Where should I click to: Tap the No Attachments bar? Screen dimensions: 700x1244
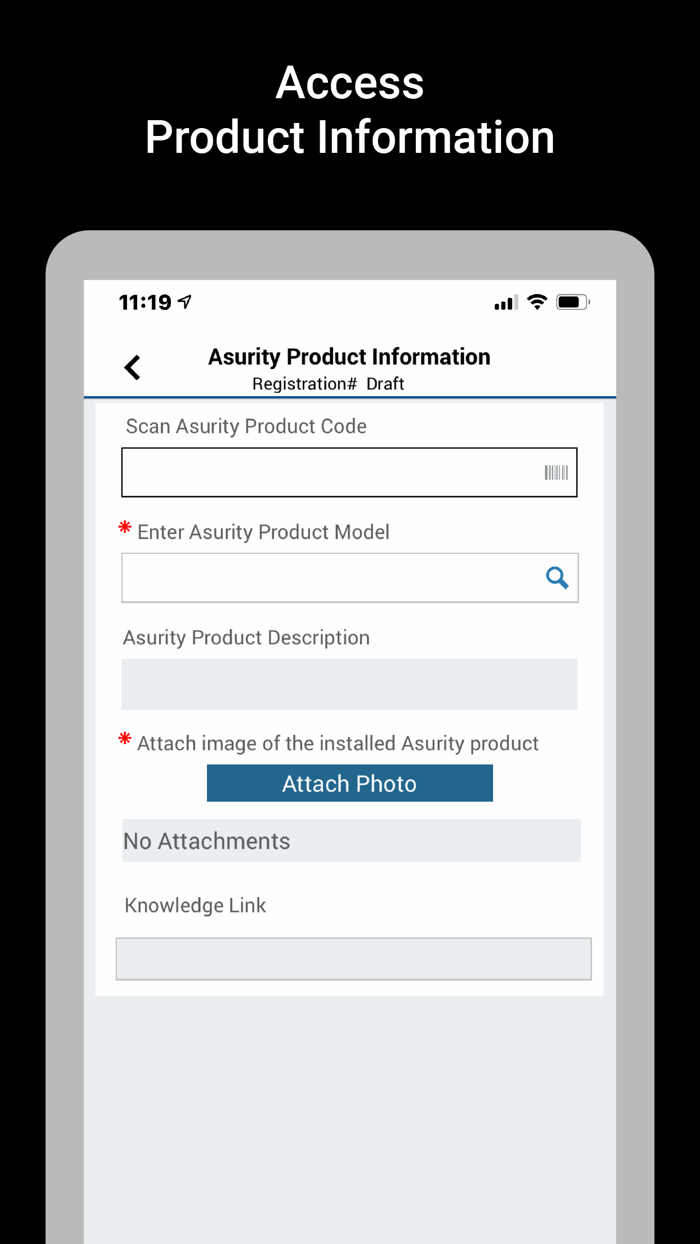(349, 840)
